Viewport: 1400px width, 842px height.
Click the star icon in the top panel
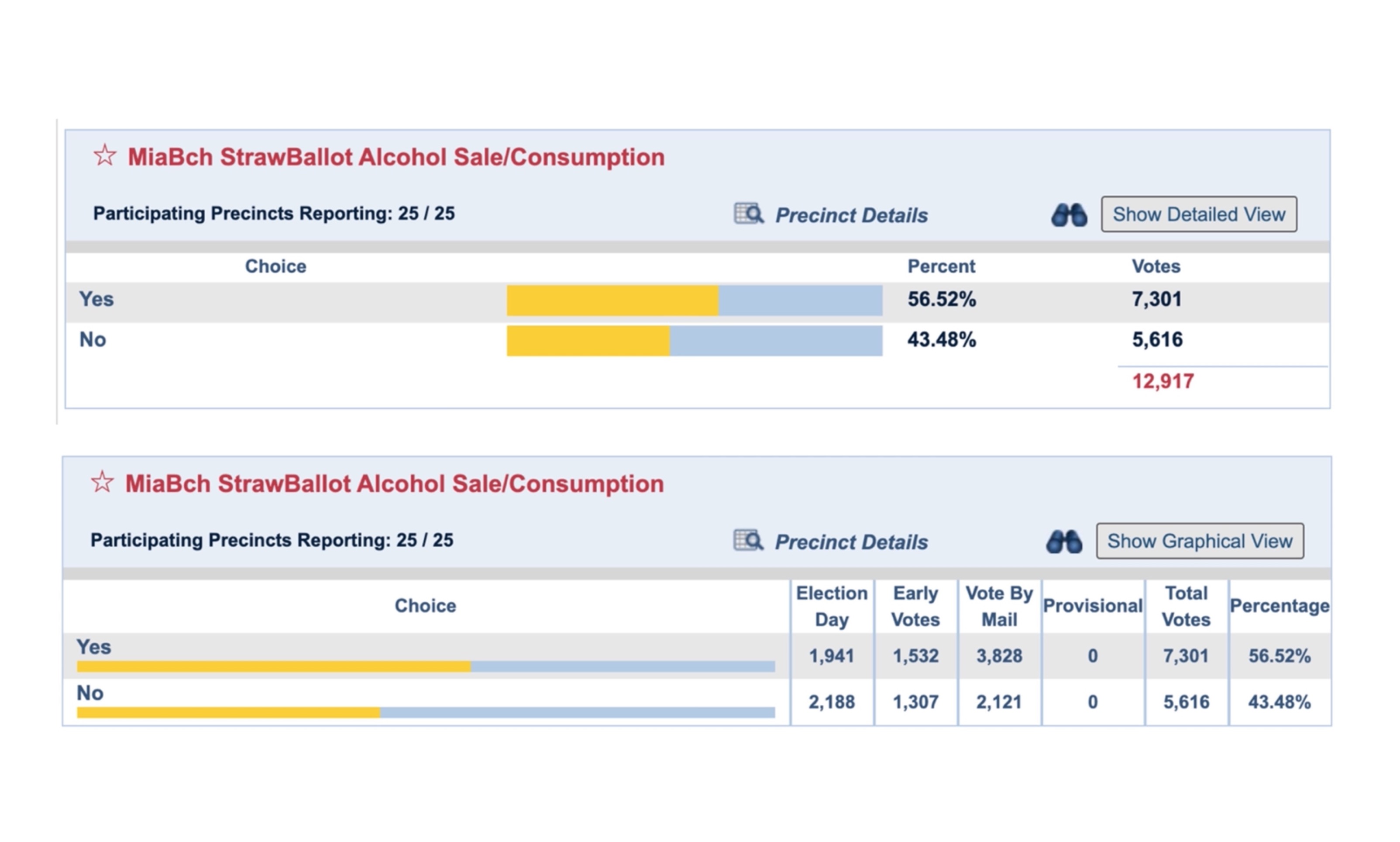tap(105, 155)
